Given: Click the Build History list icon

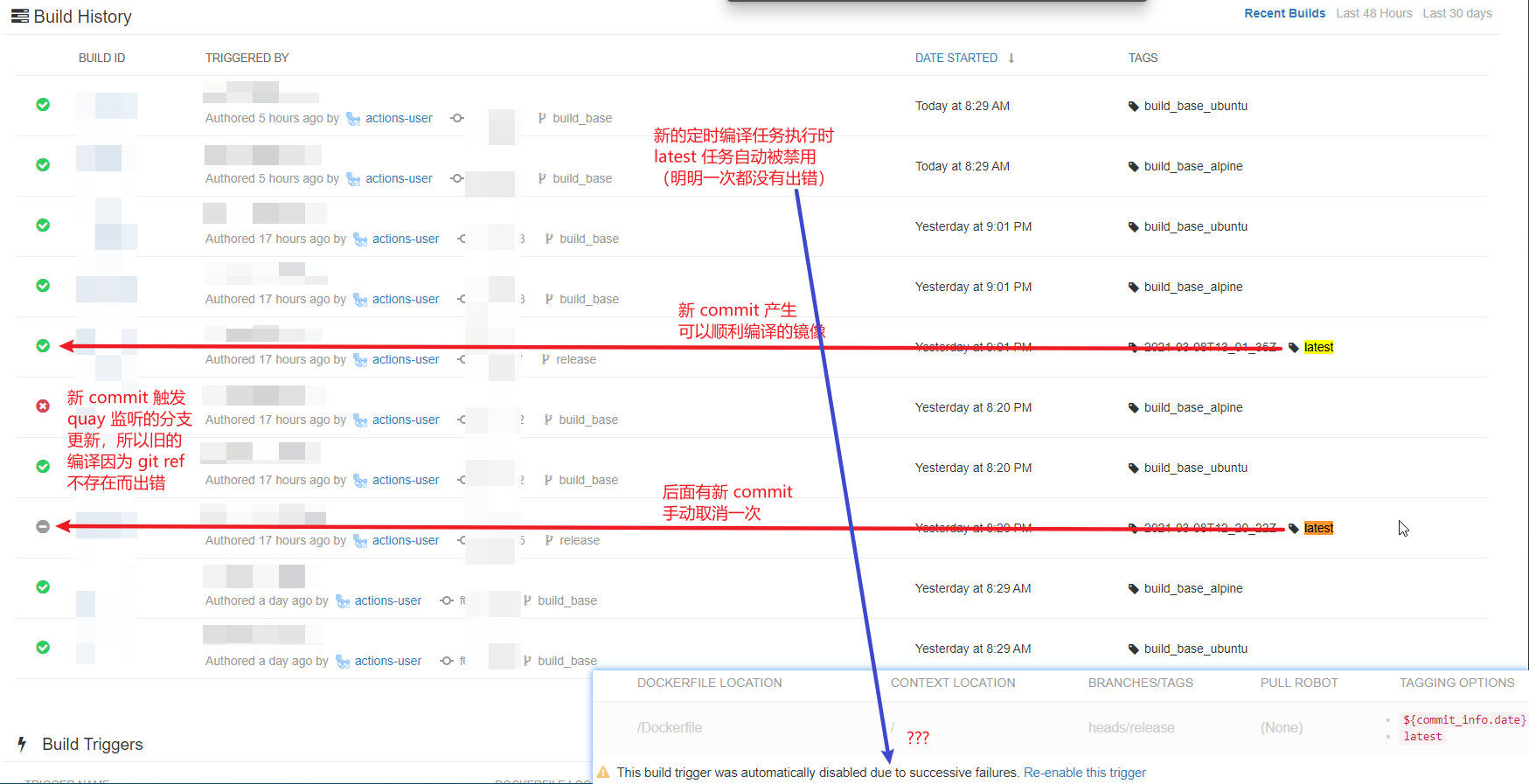Looking at the screenshot, I should point(20,16).
